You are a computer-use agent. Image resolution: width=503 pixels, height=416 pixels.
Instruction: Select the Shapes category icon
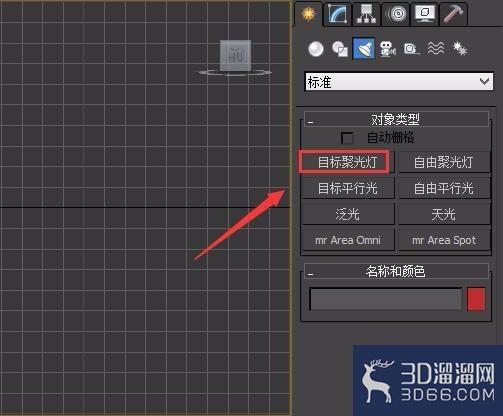click(x=340, y=49)
